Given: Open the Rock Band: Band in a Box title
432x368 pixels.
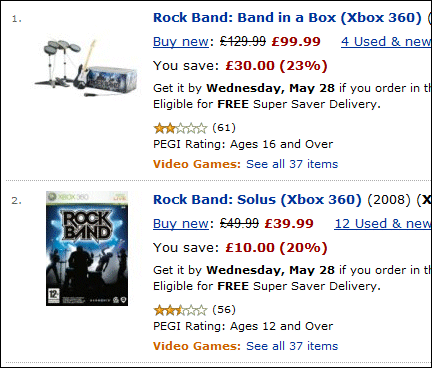Looking at the screenshot, I should [x=287, y=18].
